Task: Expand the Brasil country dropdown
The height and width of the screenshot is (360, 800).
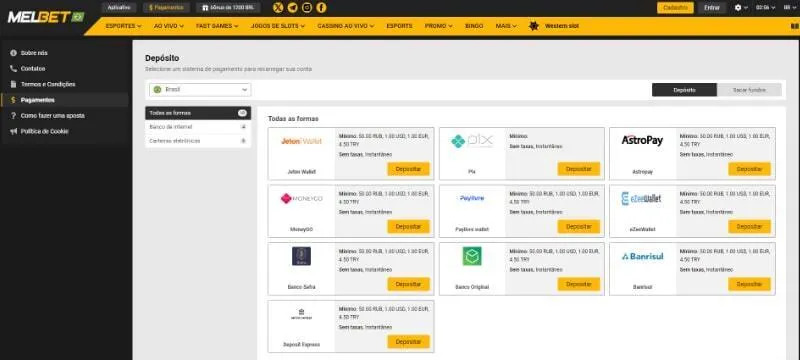Action: coord(200,90)
